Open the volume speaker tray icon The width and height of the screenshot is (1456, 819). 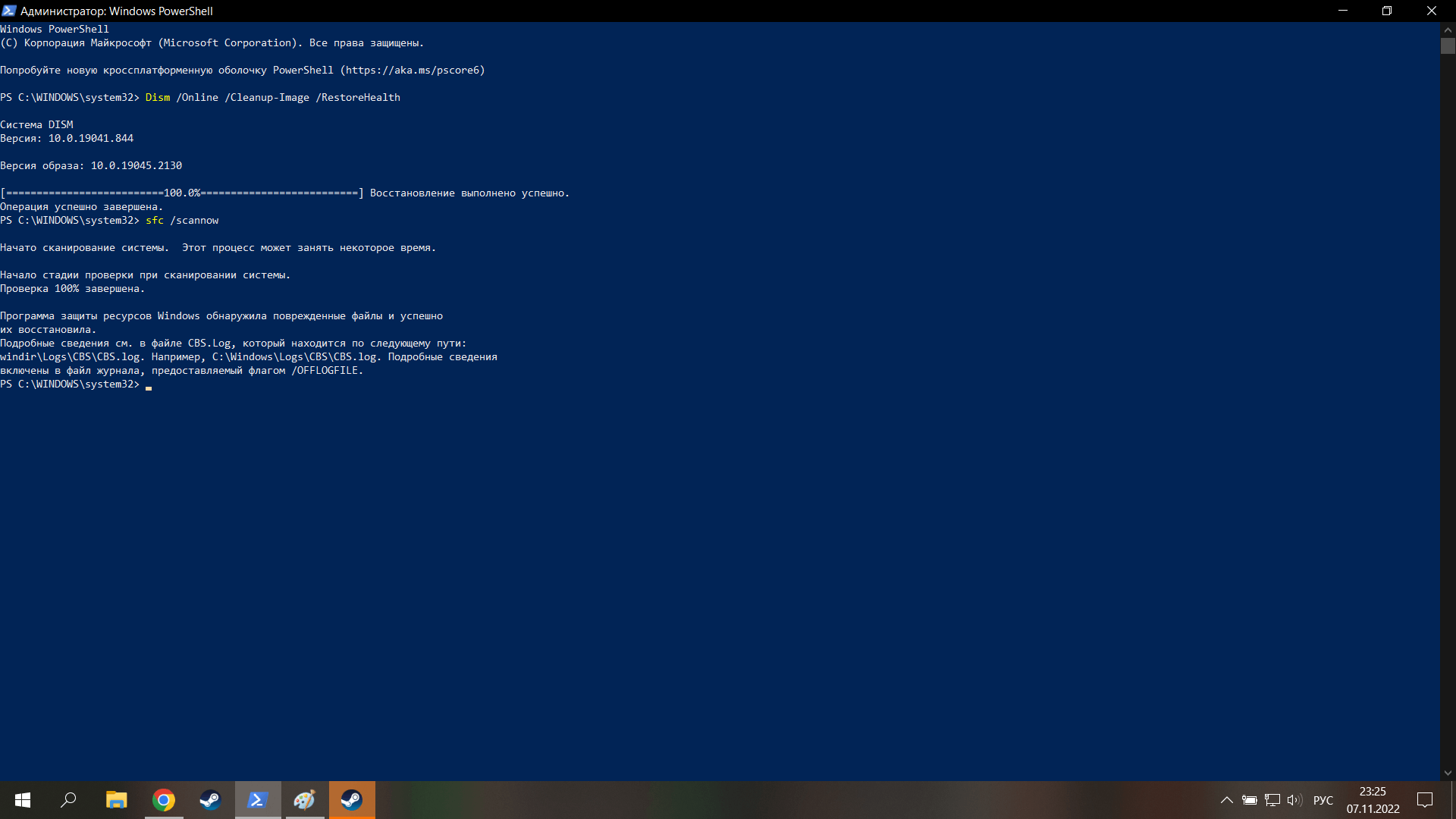(1294, 800)
